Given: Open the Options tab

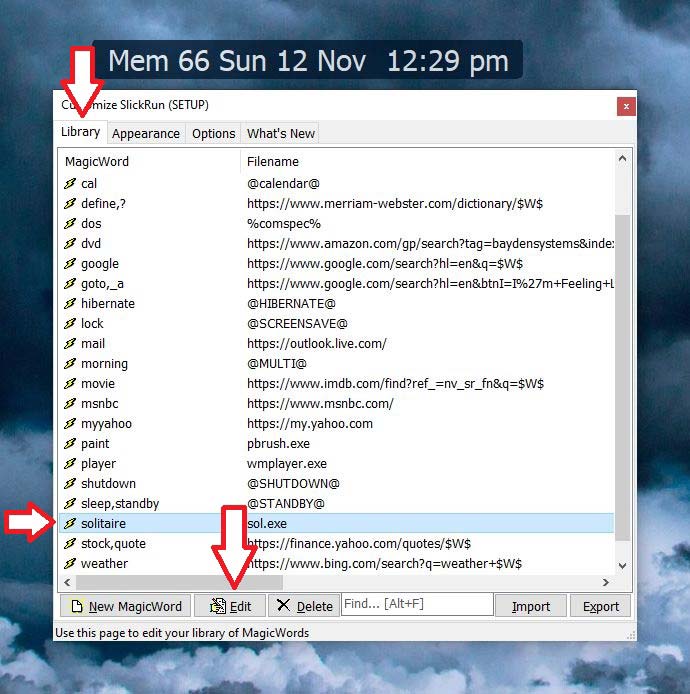Looking at the screenshot, I should (x=214, y=133).
